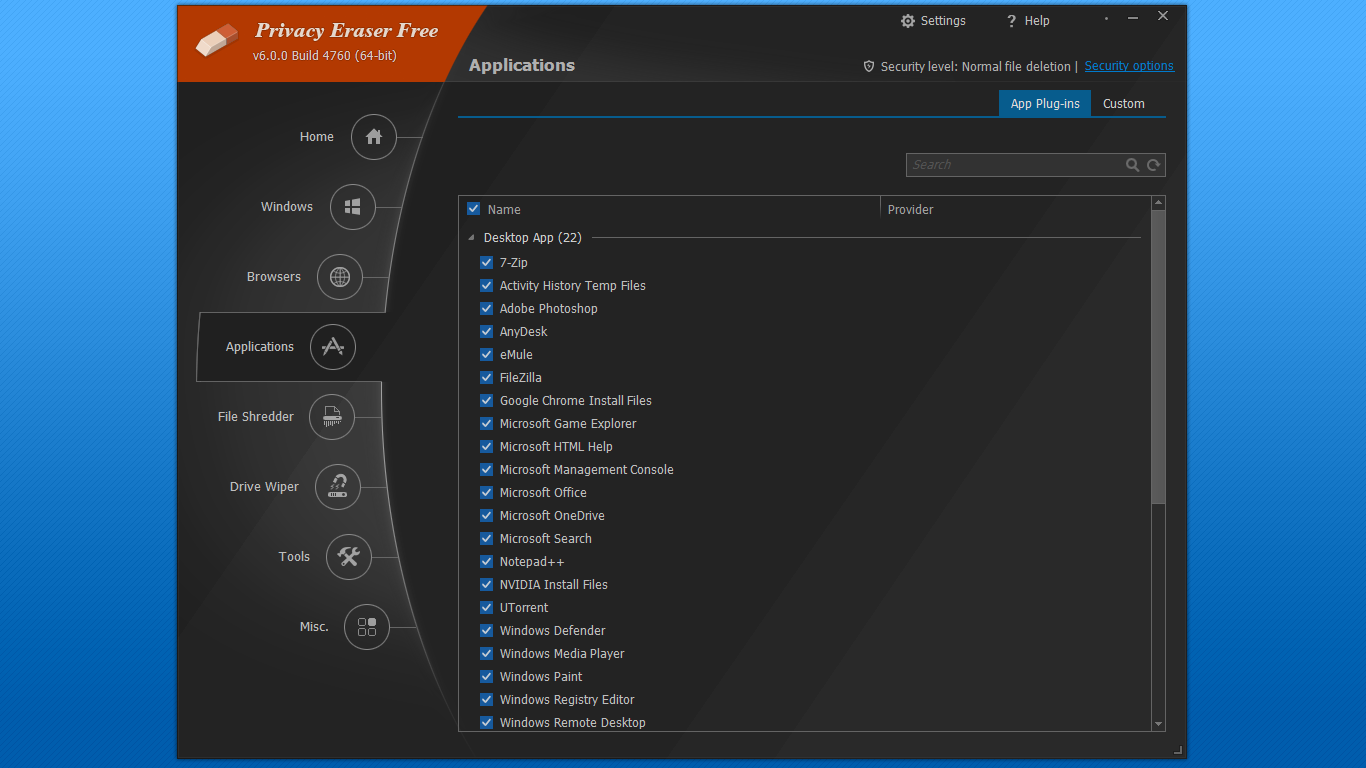Click the search refresh arrow
The image size is (1366, 768).
pos(1153,164)
